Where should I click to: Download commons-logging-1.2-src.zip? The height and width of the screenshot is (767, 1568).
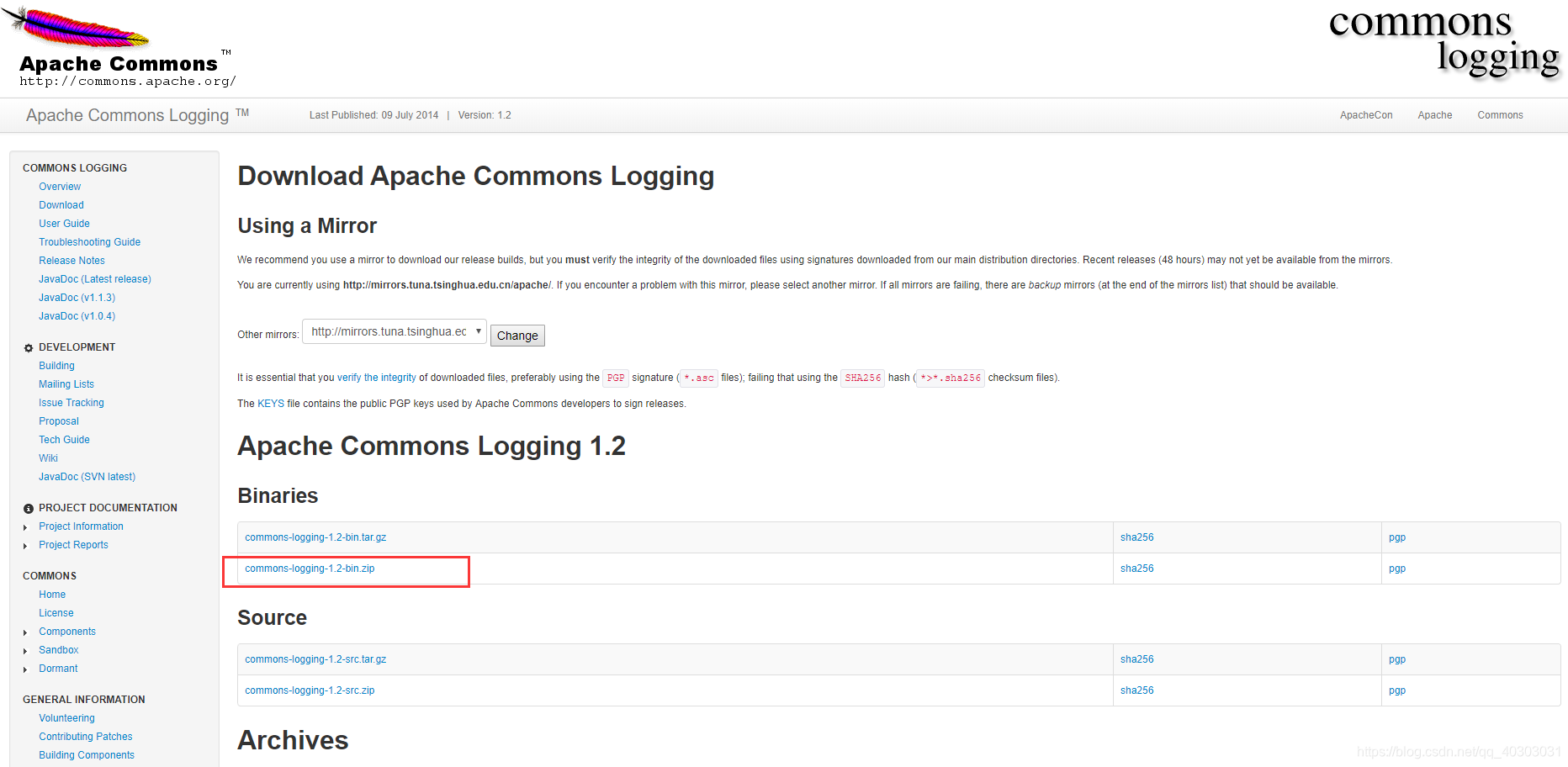click(x=310, y=690)
